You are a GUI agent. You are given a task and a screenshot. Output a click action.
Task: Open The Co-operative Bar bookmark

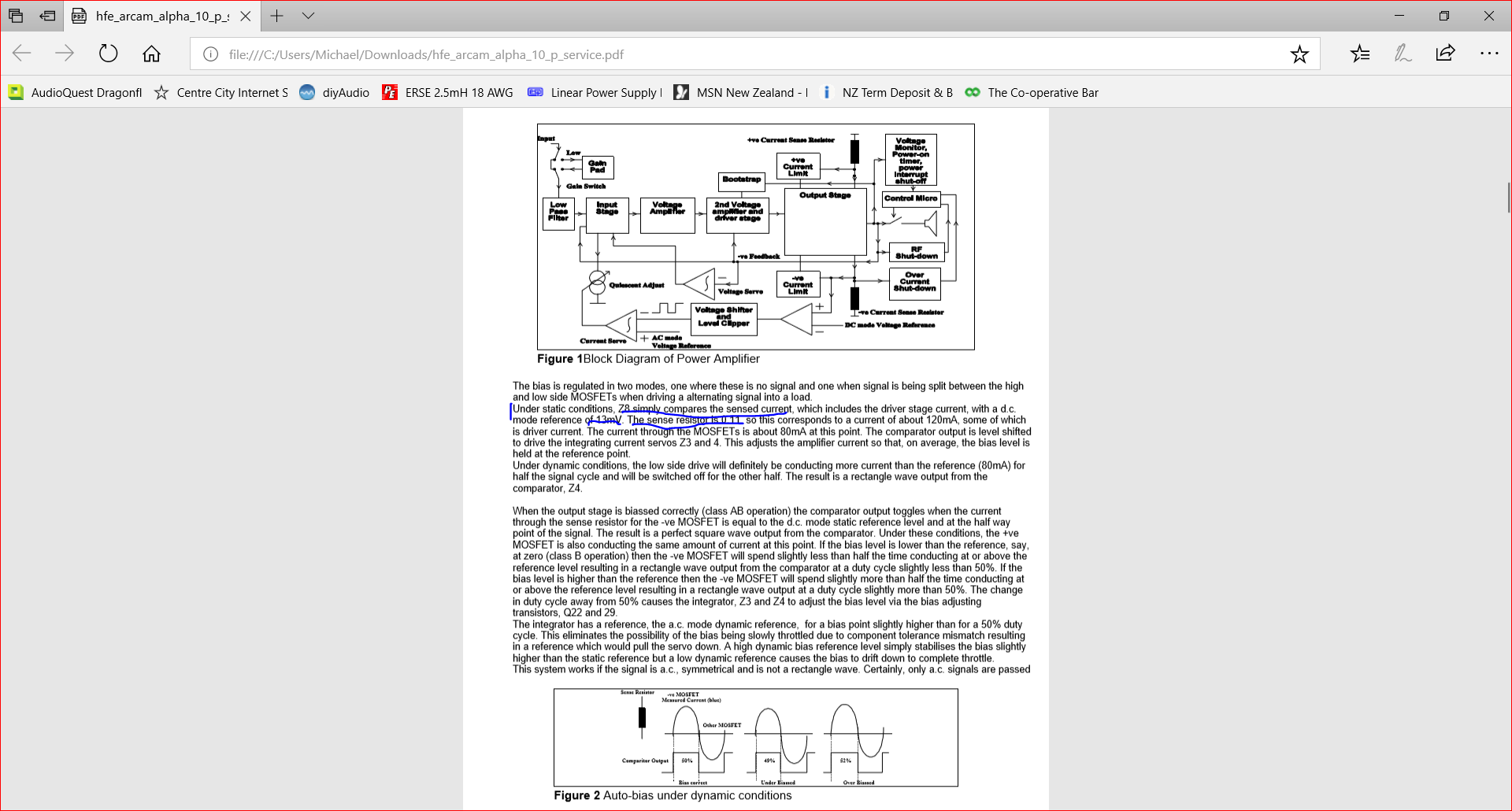[1032, 92]
